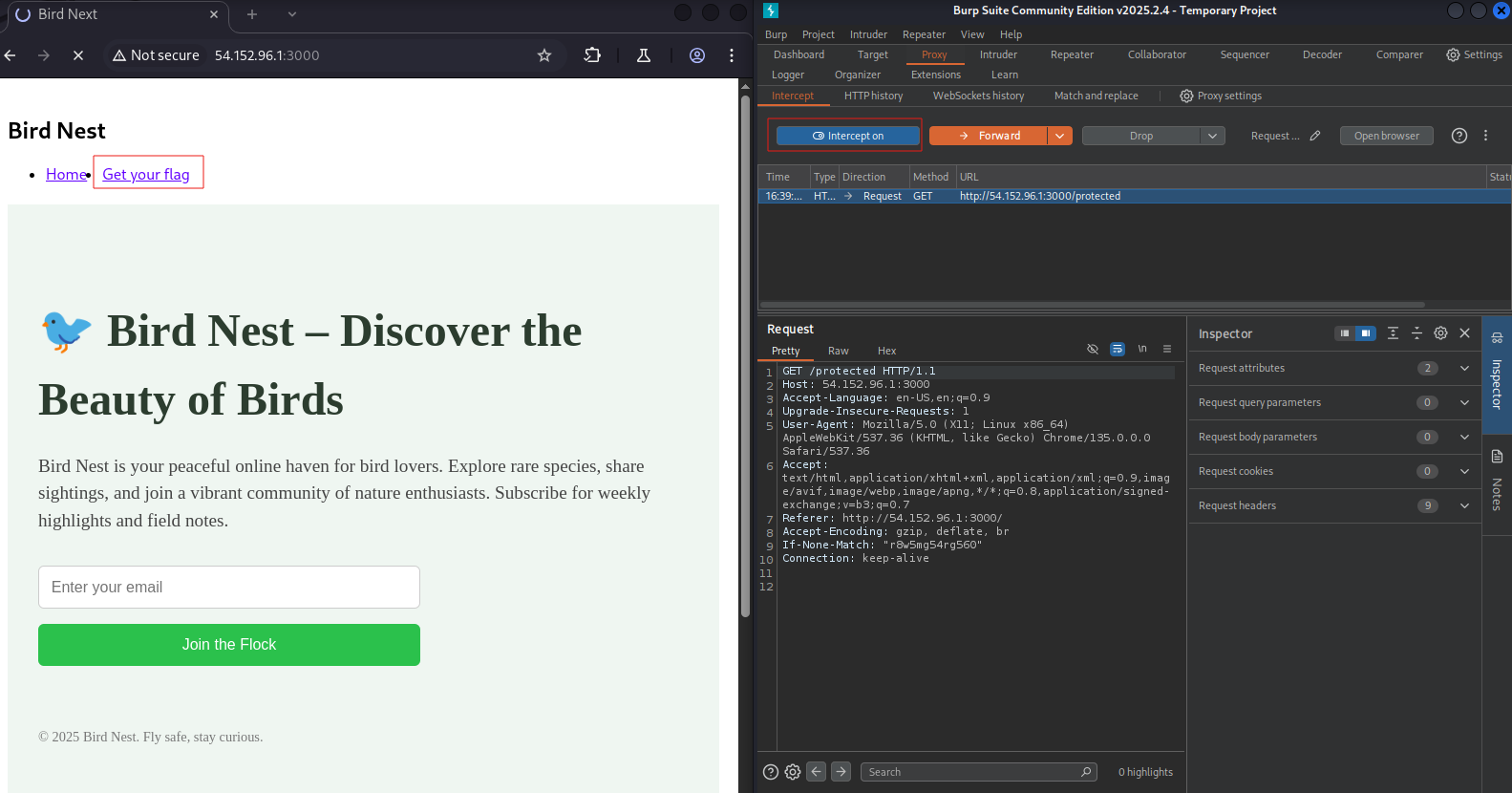
Task: Select the Notes side tab
Action: pos(1497,482)
